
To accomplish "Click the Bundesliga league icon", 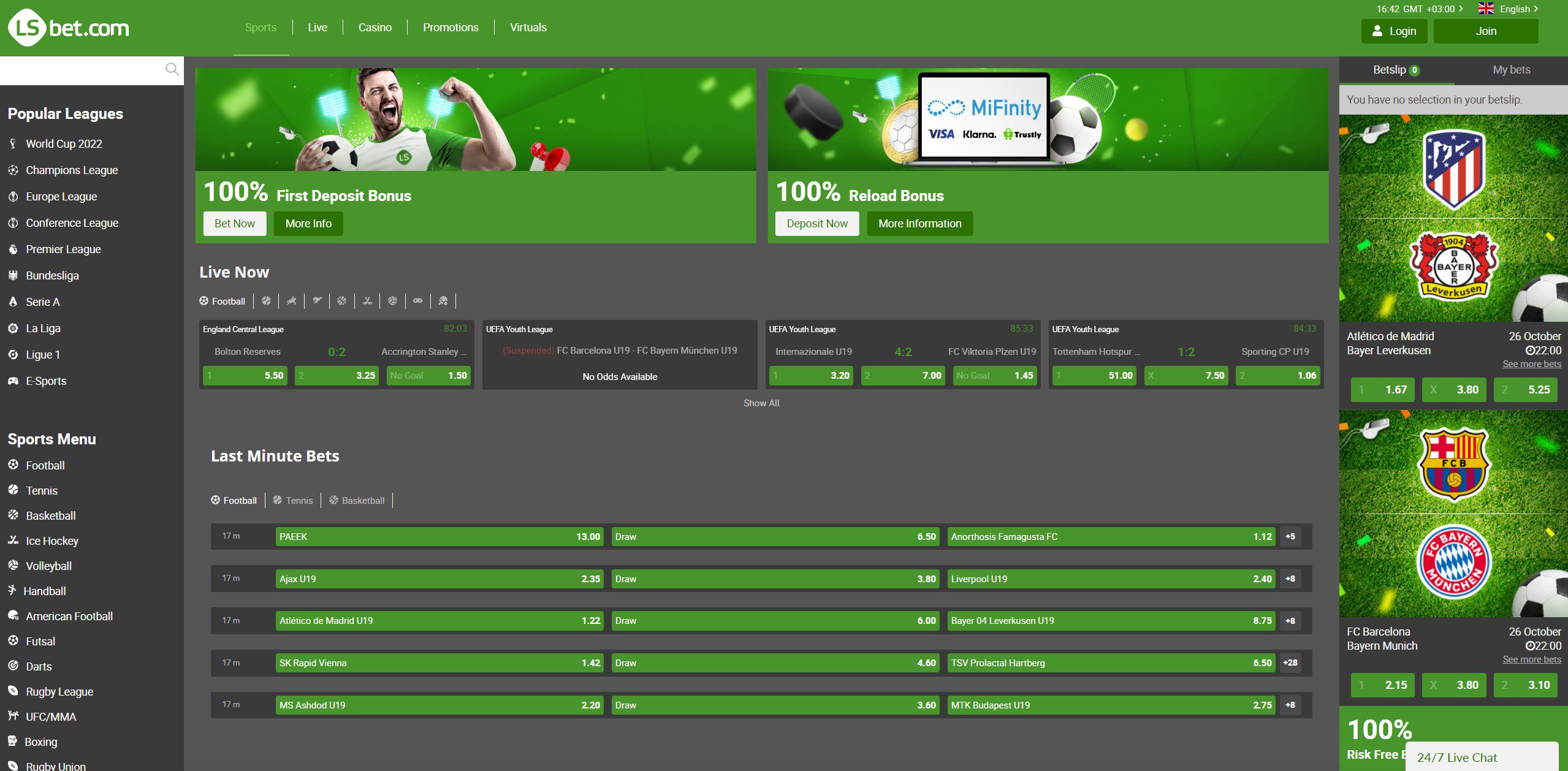I will 13,275.
